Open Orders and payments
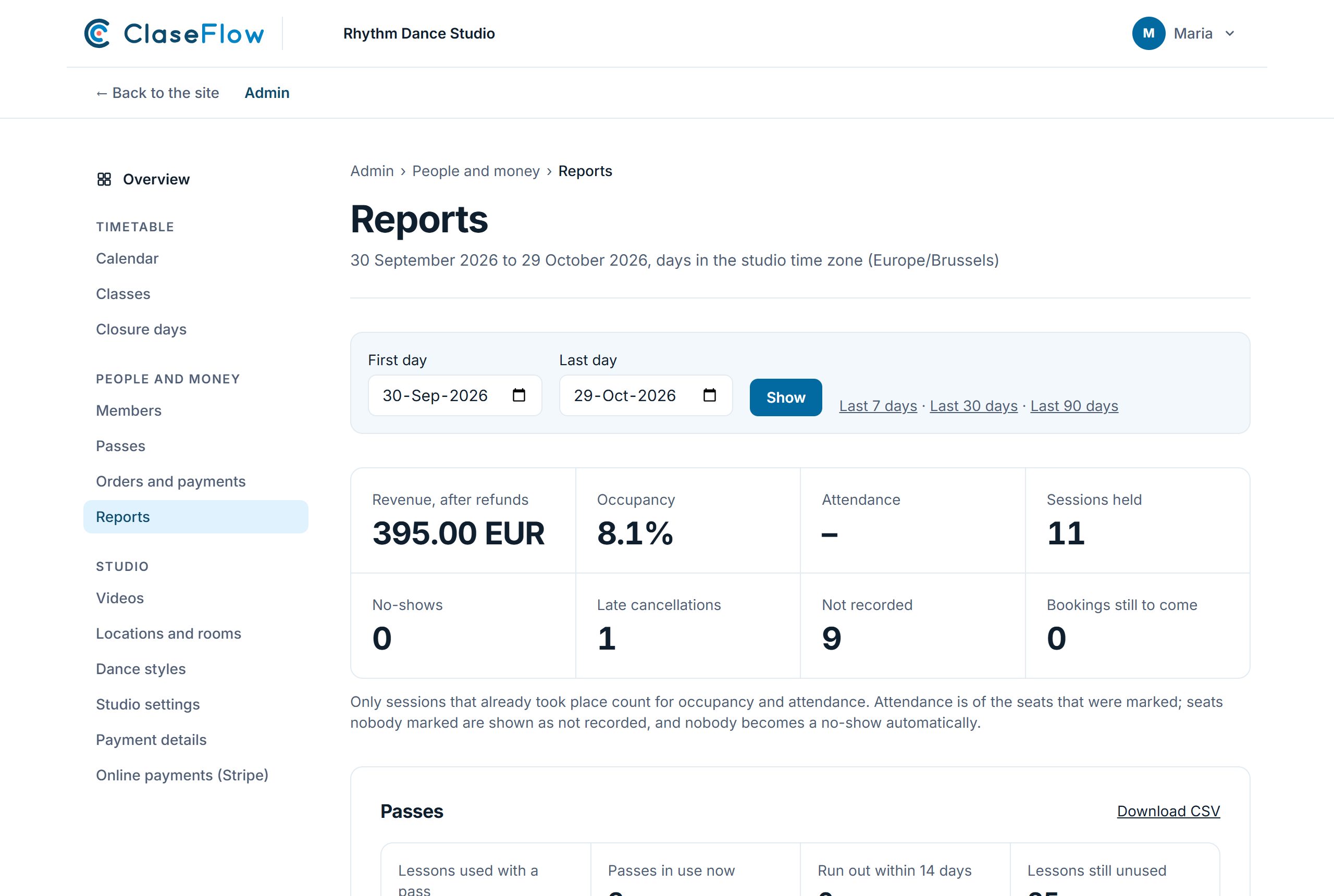This screenshot has width=1334, height=896. point(171,481)
